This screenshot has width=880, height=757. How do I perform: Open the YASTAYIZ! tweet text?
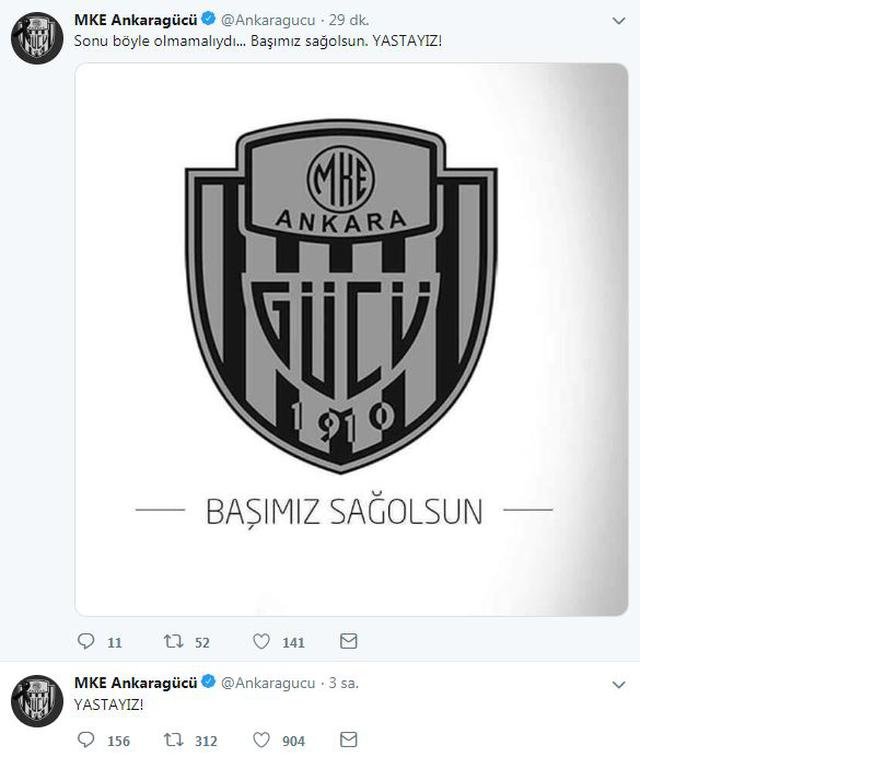109,704
